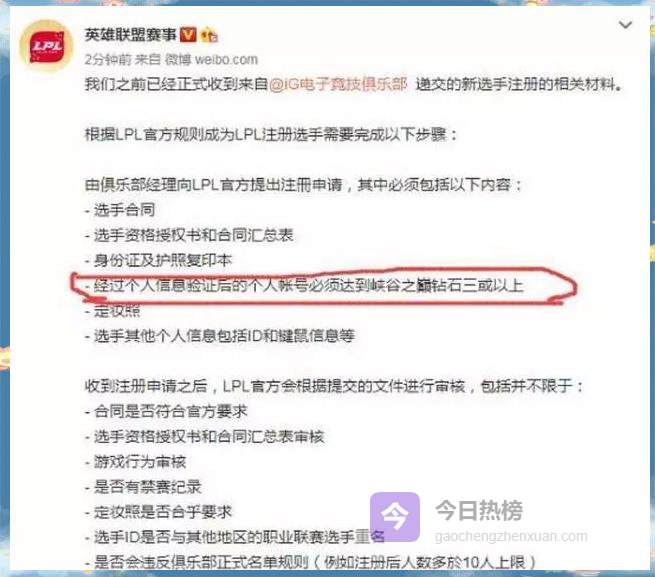Click the 根据LPL官方规则 paragraph line
The width and height of the screenshot is (655, 577).
(x=272, y=135)
